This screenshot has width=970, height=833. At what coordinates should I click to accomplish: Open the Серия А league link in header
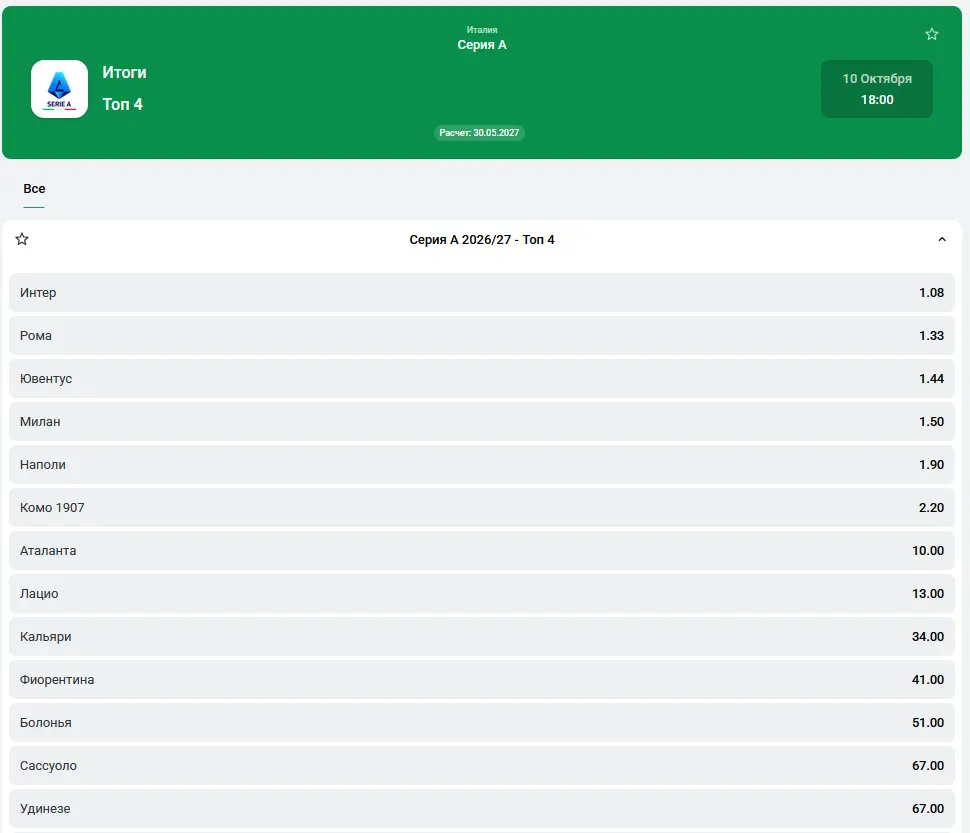coord(482,45)
